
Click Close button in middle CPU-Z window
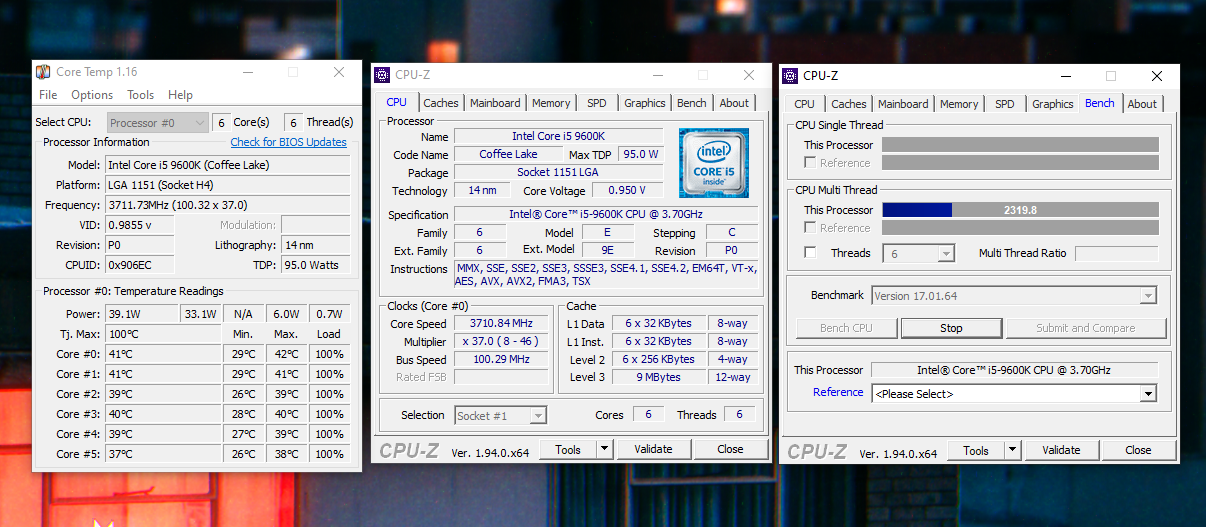(730, 450)
